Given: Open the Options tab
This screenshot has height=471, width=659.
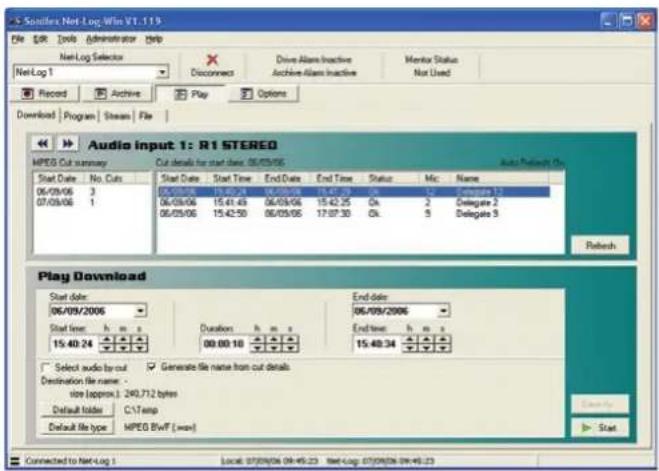Looking at the screenshot, I should click(x=264, y=93).
